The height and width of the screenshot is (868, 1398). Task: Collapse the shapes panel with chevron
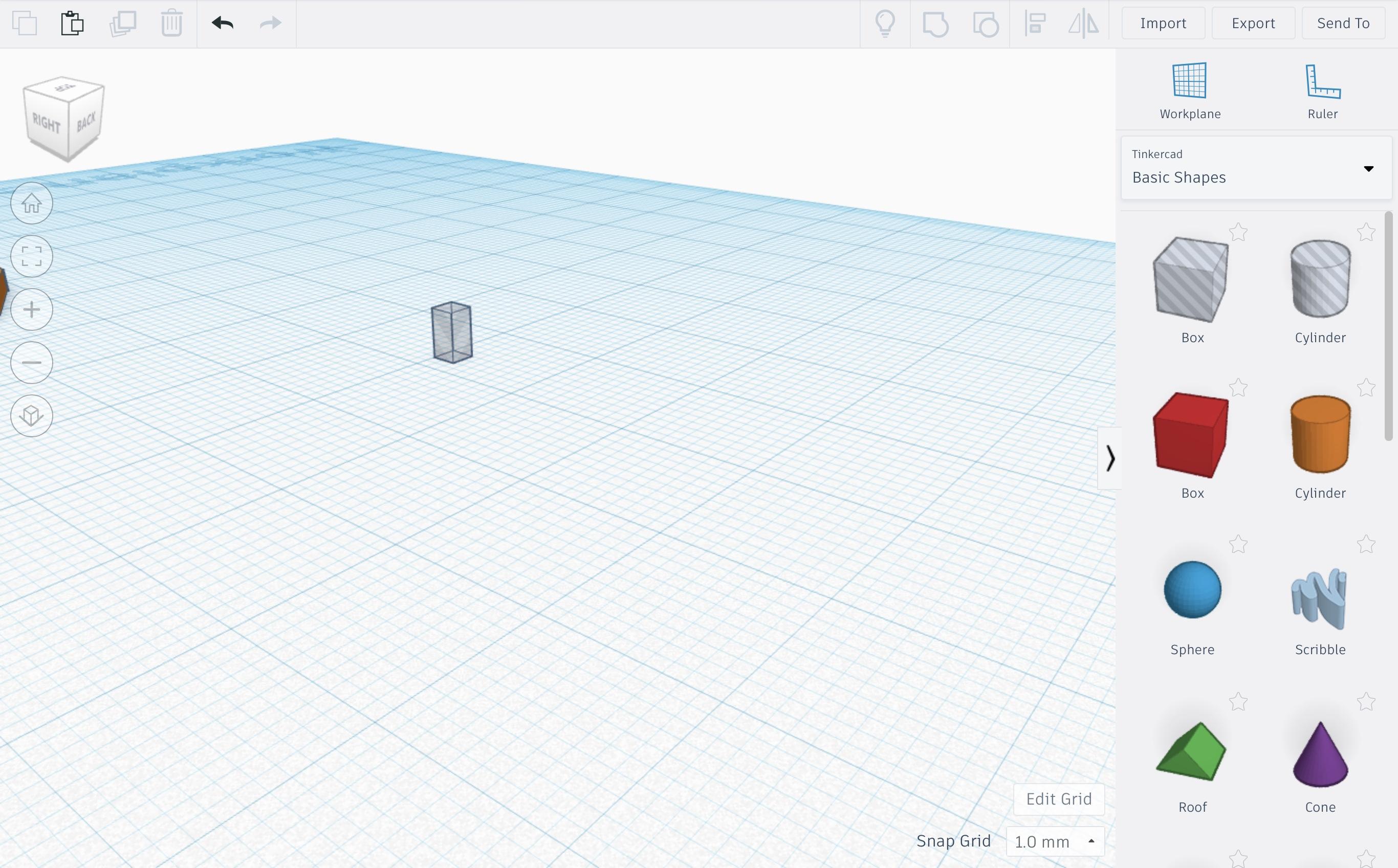click(x=1110, y=458)
